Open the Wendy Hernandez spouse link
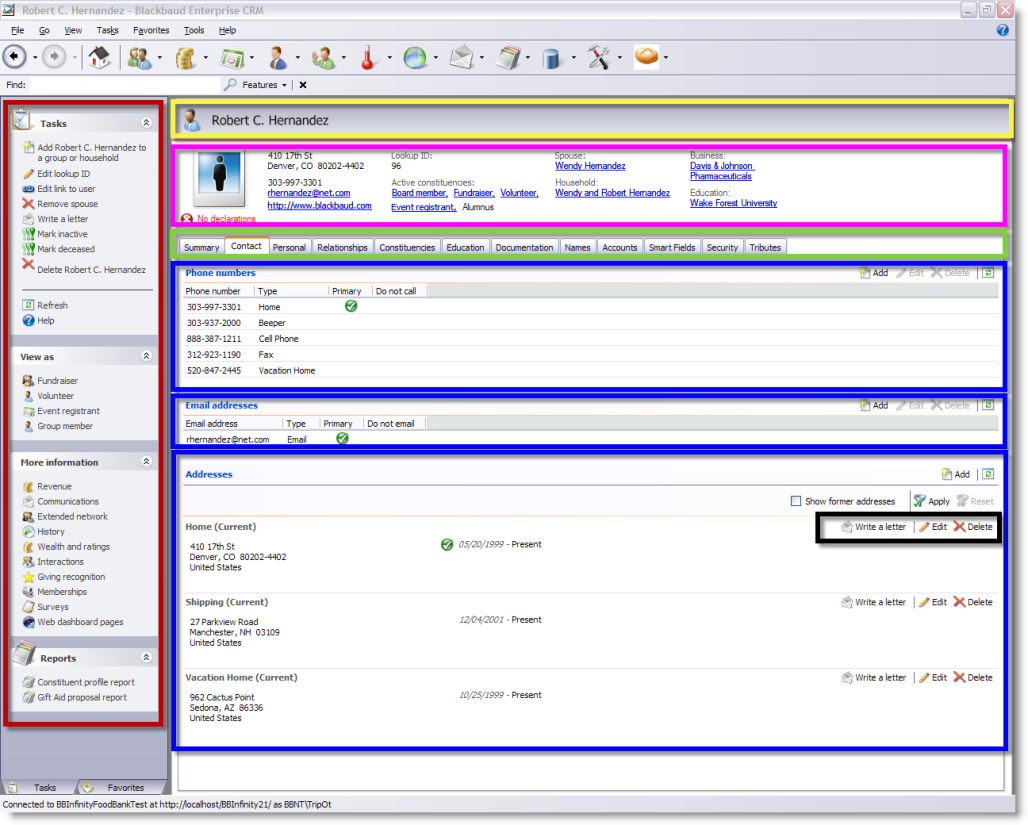 click(x=590, y=166)
